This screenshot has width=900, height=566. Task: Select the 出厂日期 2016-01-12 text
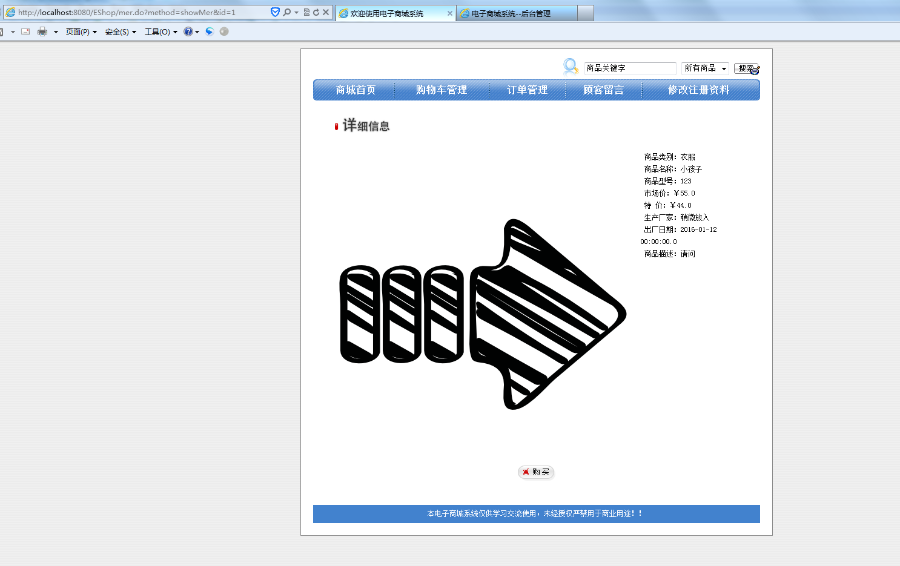pyautogui.click(x=680, y=230)
